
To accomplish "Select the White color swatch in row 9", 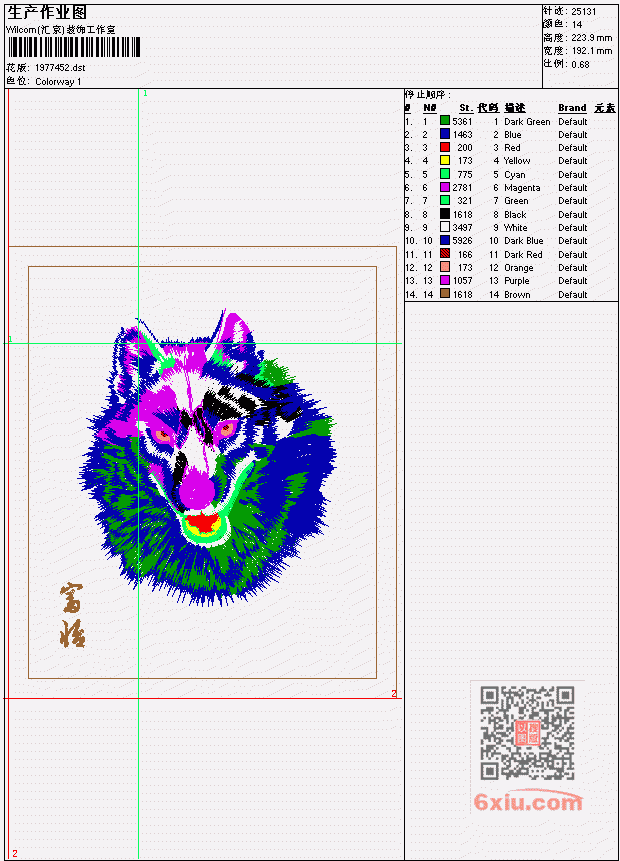I will [x=445, y=227].
